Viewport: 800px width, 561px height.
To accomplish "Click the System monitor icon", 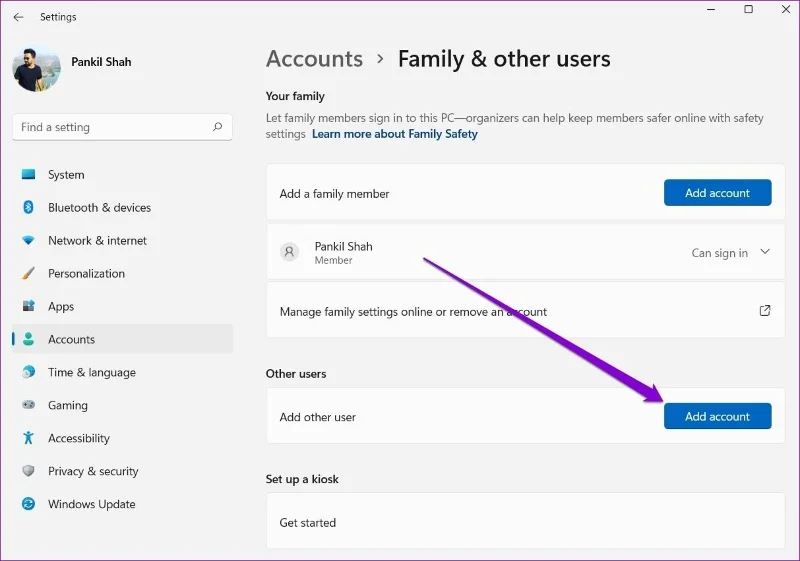I will 29,174.
